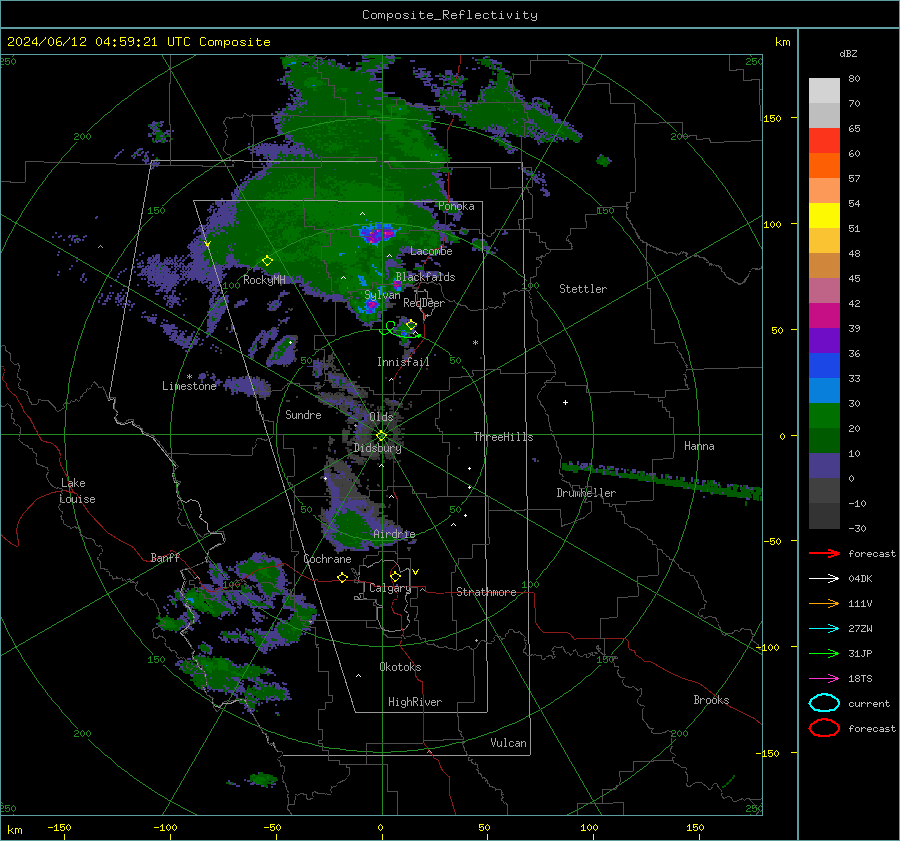Image resolution: width=900 pixels, height=841 pixels.
Task: Click the red forecast arrow in legend
Action: point(824,553)
